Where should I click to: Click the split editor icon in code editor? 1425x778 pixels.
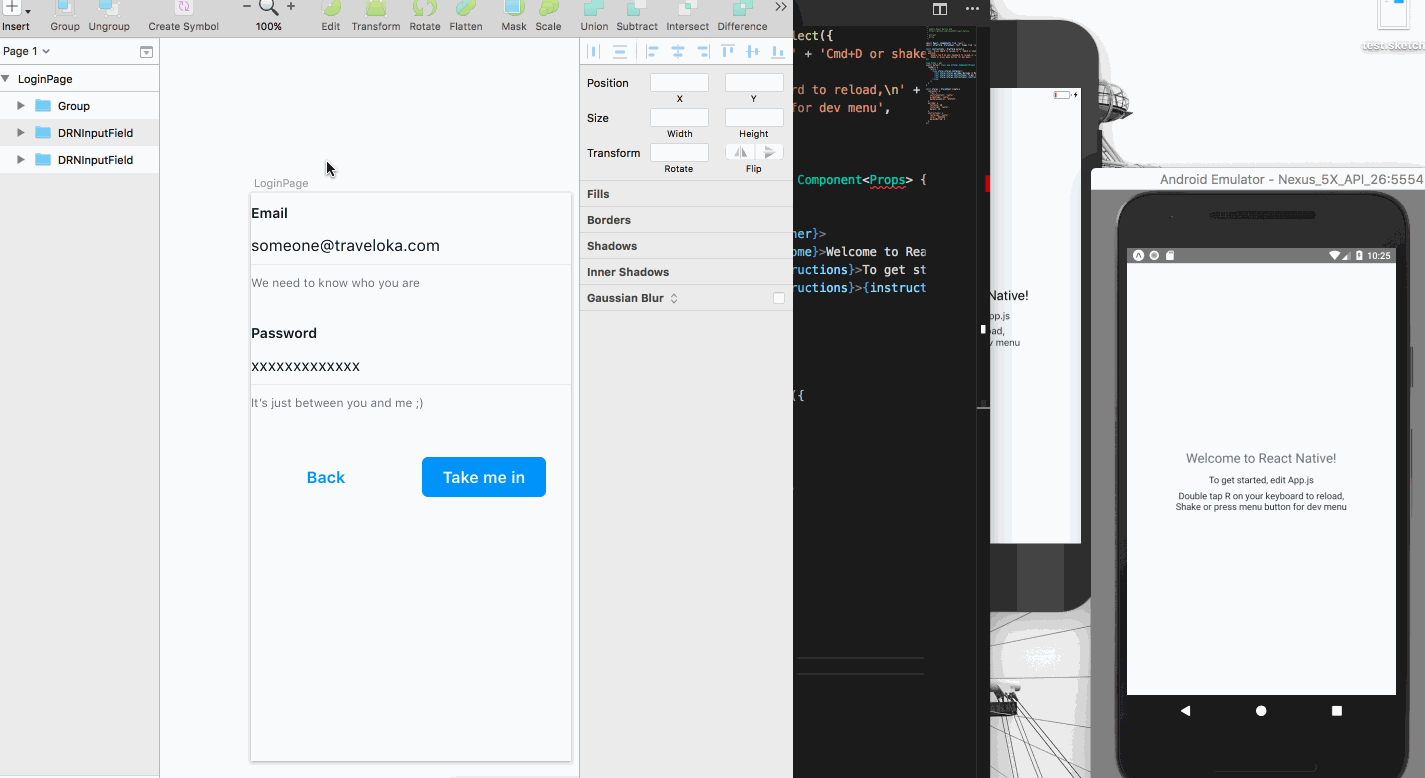click(940, 9)
